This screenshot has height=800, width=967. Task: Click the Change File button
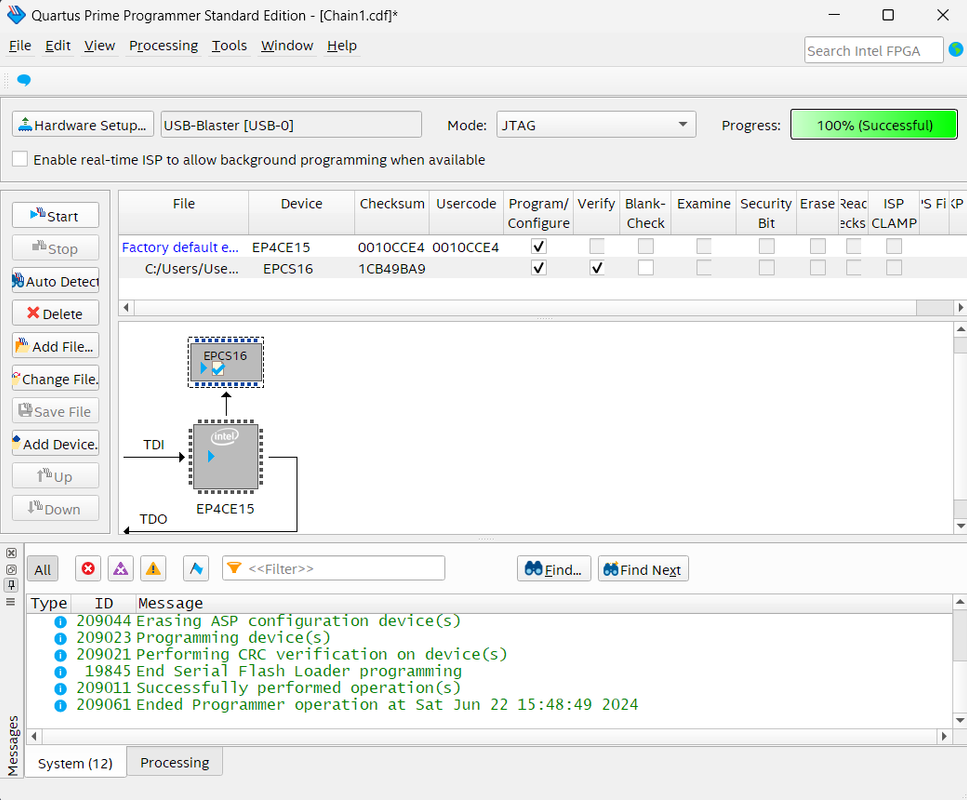56,379
